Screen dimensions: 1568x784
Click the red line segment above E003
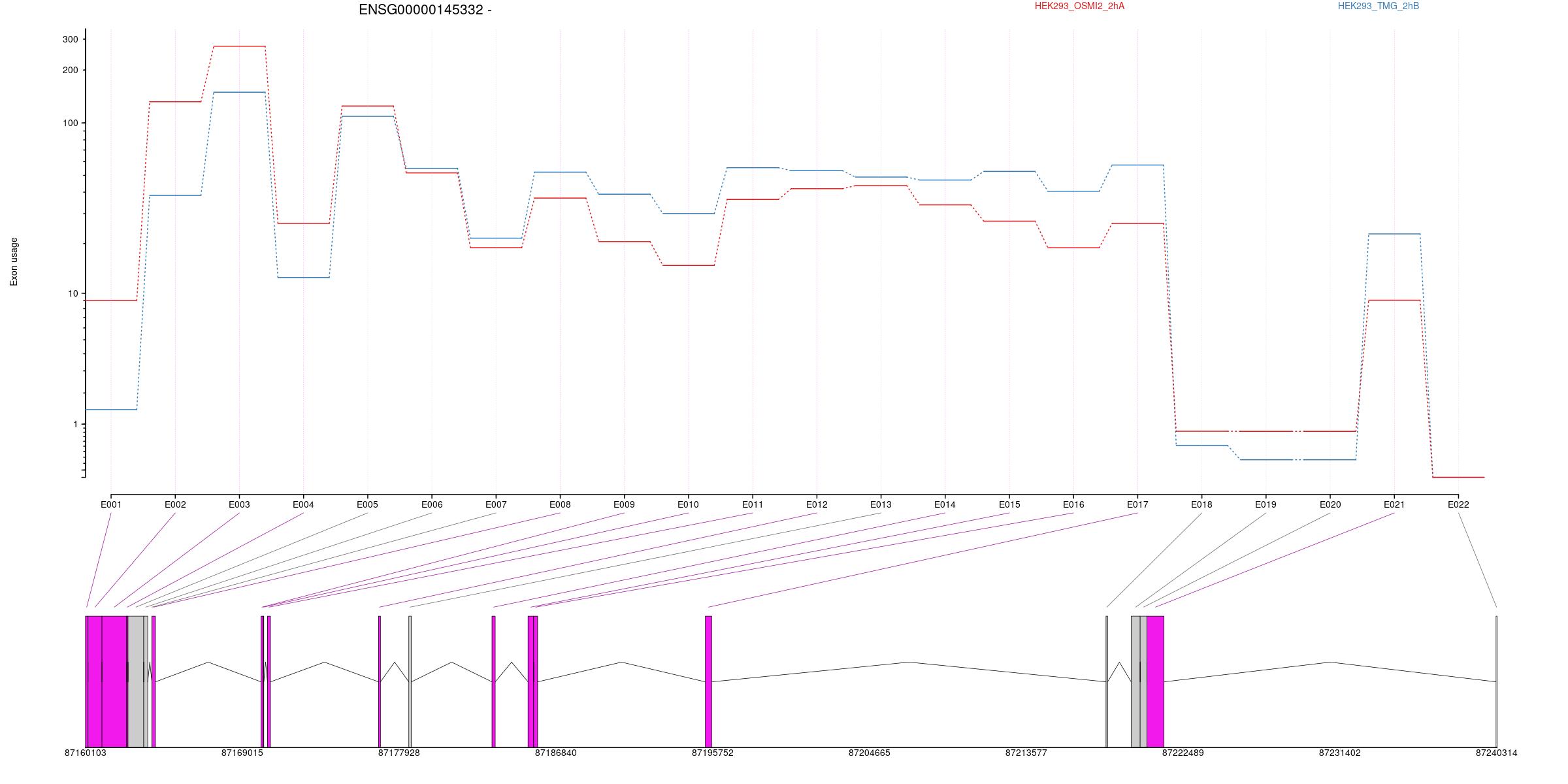239,46
